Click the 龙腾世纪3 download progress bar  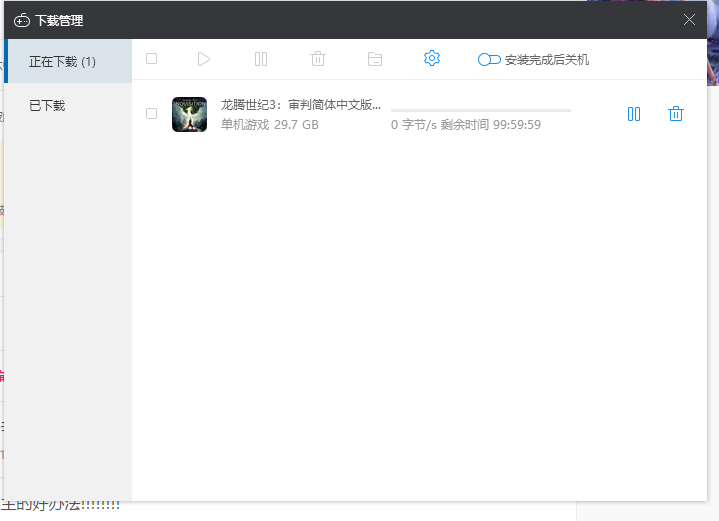(x=481, y=111)
